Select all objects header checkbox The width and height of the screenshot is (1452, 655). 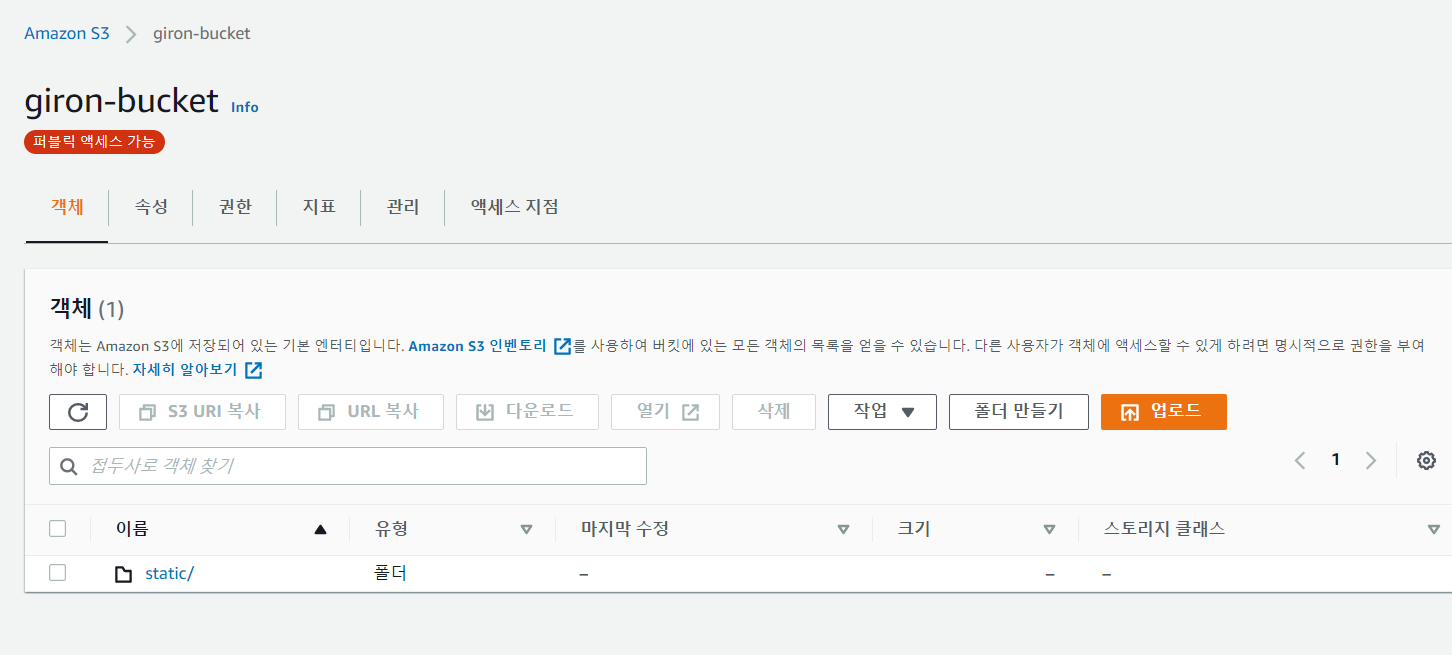point(58,529)
